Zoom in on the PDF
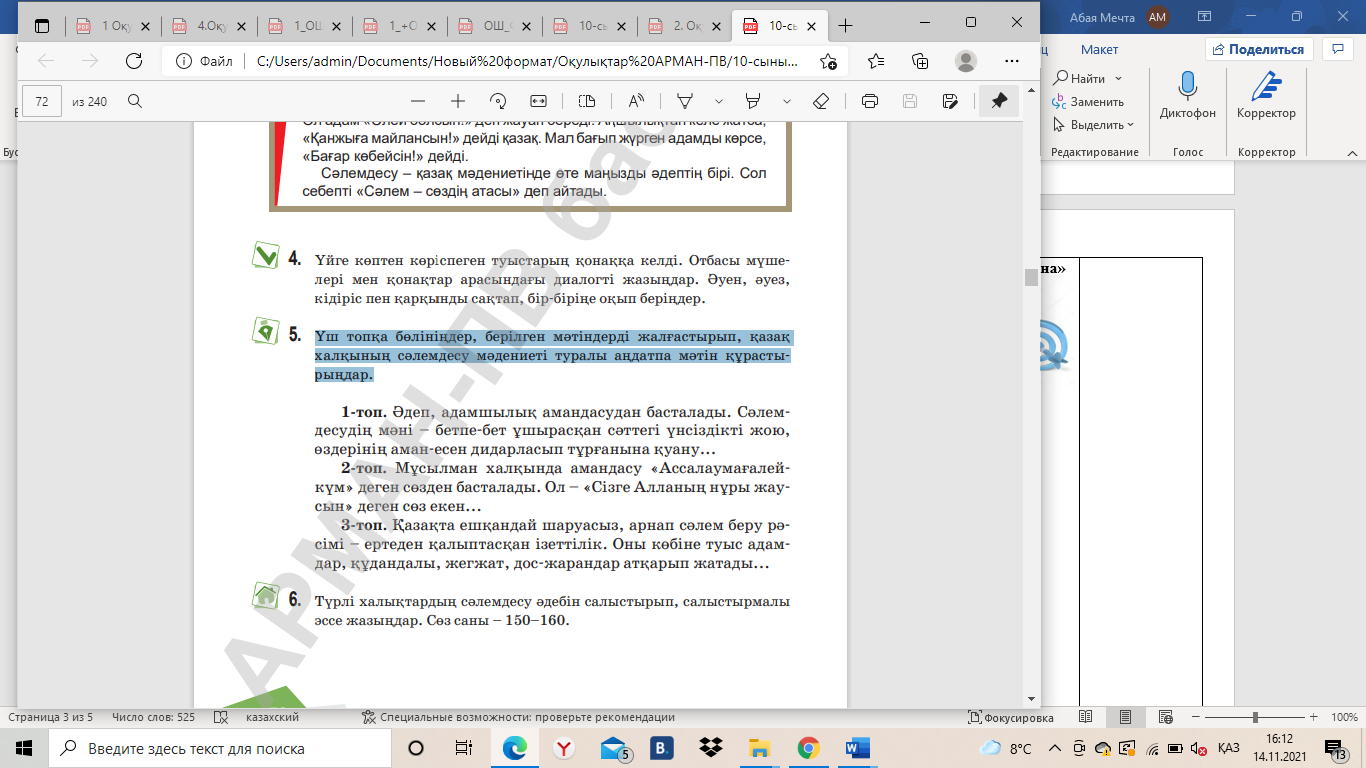 458,101
